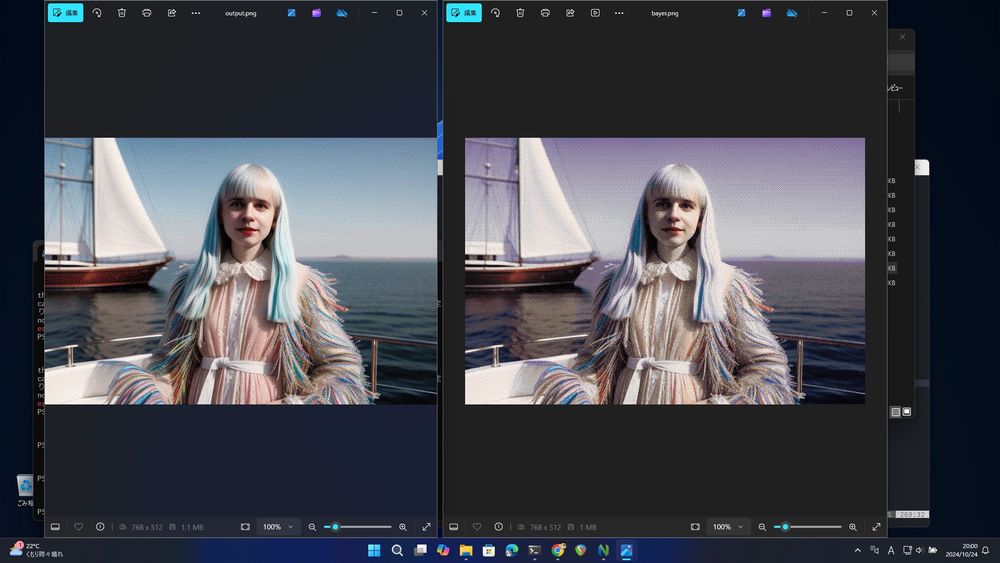This screenshot has width=1000, height=563.
Task: Enter fullscreen in bayer.png window
Action: coord(876,527)
